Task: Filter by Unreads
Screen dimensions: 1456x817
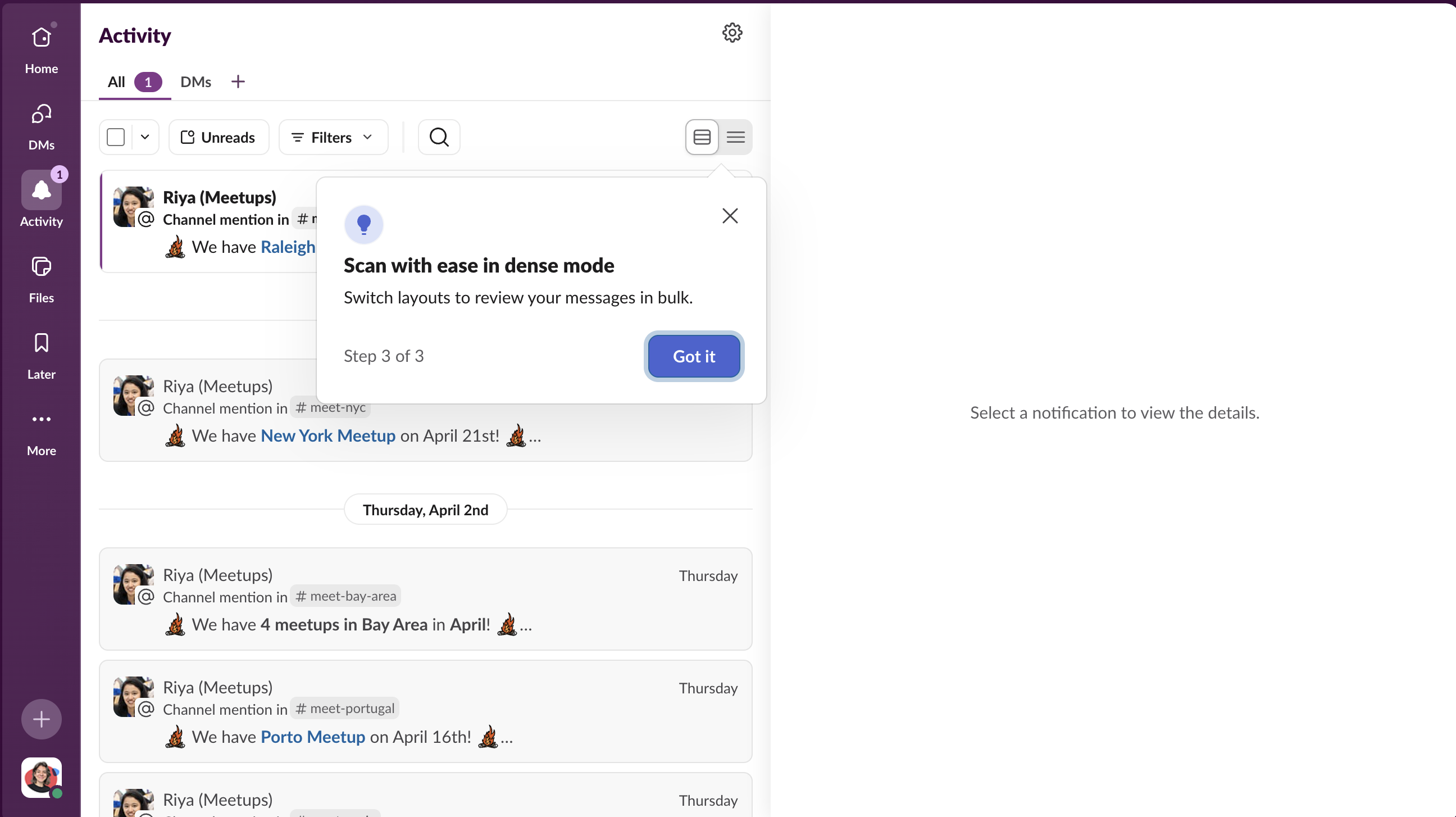Action: point(218,138)
